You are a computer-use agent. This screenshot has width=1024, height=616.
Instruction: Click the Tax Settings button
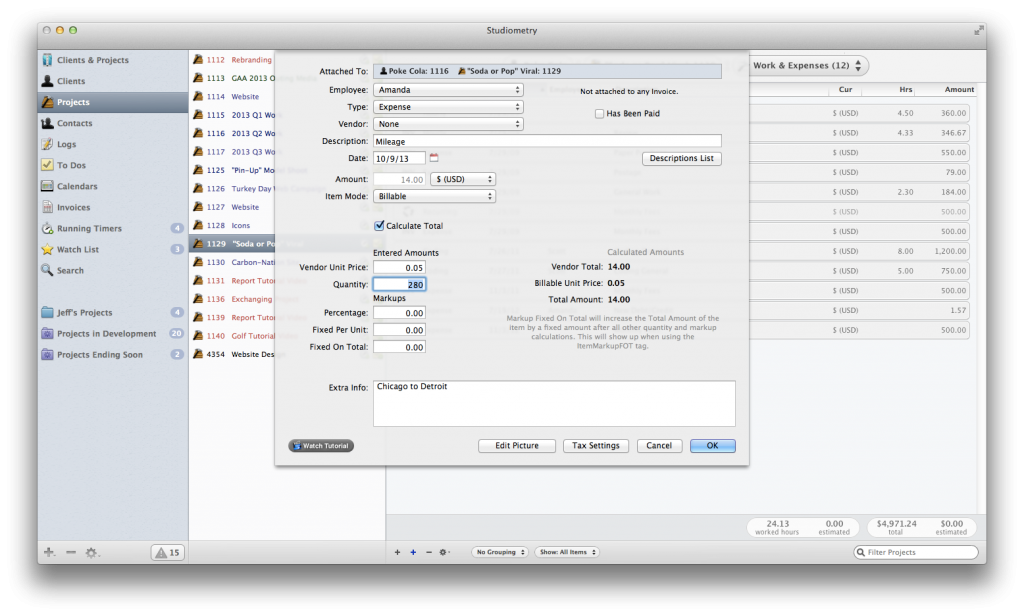tap(596, 446)
